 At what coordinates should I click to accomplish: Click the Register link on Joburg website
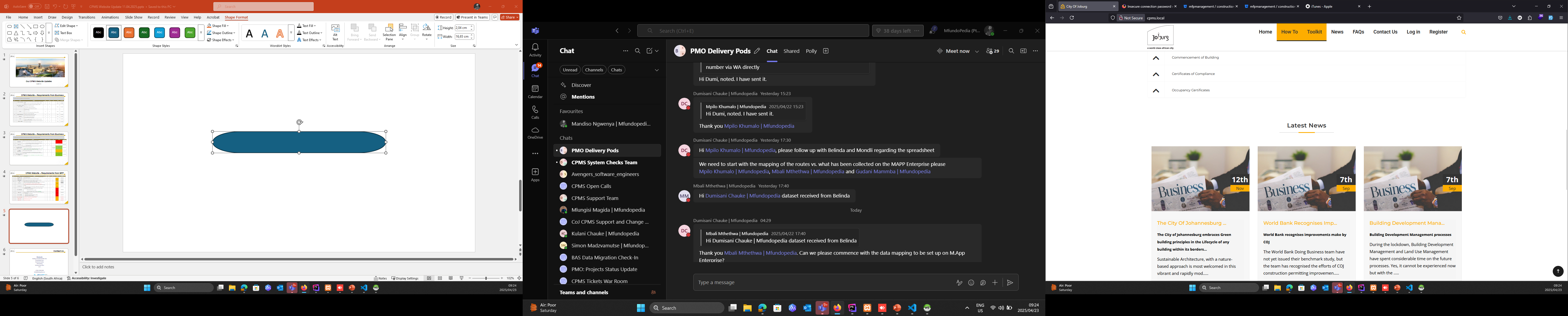1438,32
